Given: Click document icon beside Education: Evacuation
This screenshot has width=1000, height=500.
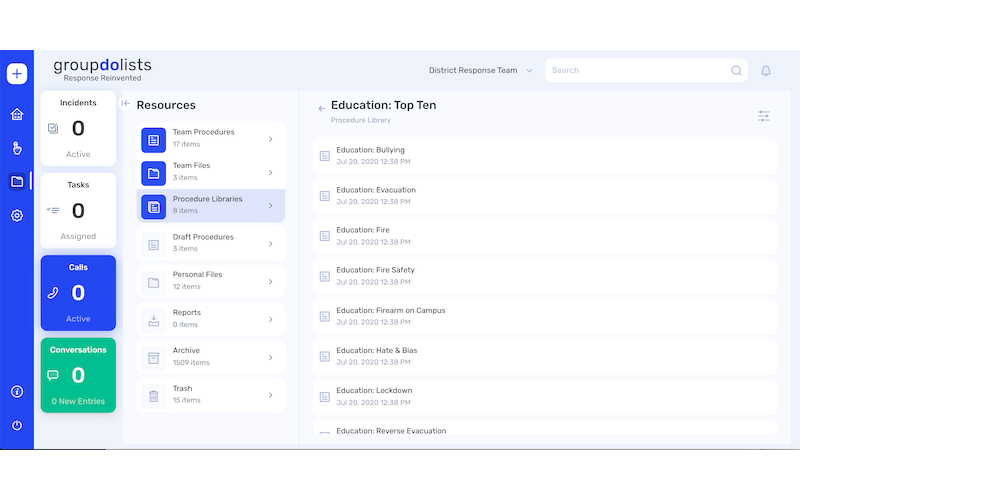Looking at the screenshot, I should tap(325, 196).
